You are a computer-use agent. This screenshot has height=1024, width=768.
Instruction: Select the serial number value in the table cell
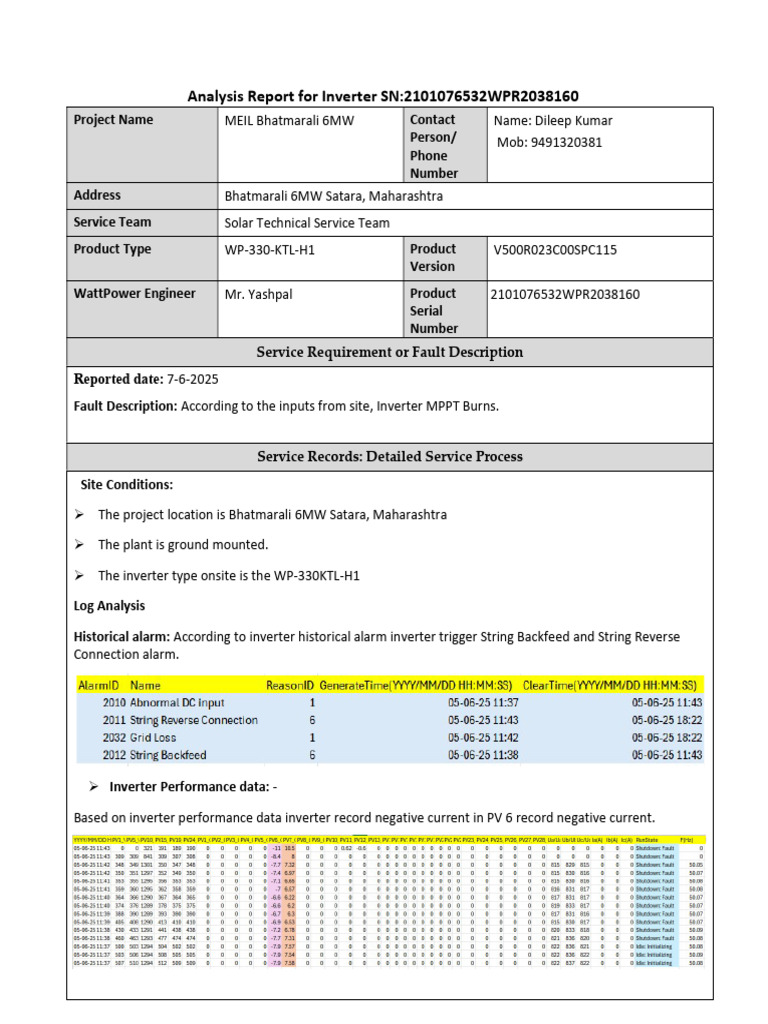click(x=565, y=294)
